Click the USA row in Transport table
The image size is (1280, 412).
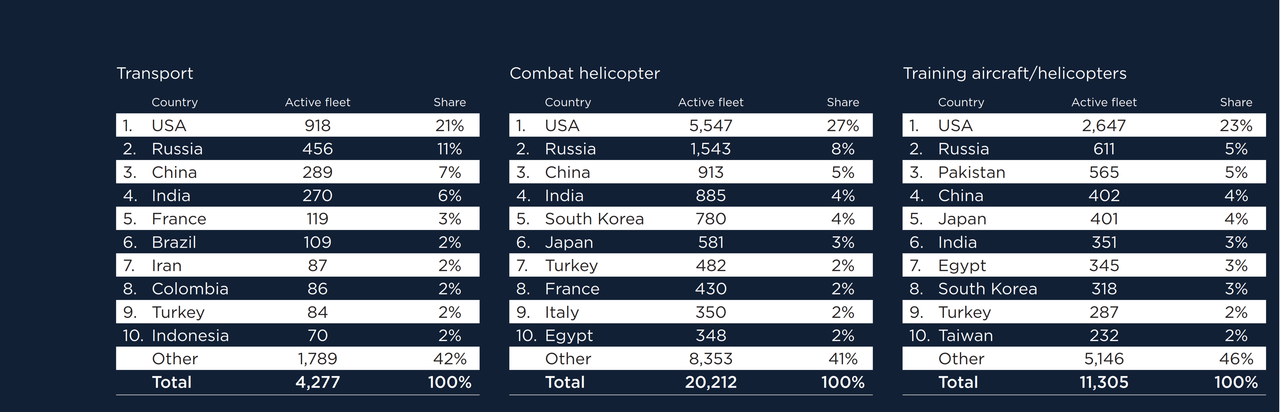298,125
